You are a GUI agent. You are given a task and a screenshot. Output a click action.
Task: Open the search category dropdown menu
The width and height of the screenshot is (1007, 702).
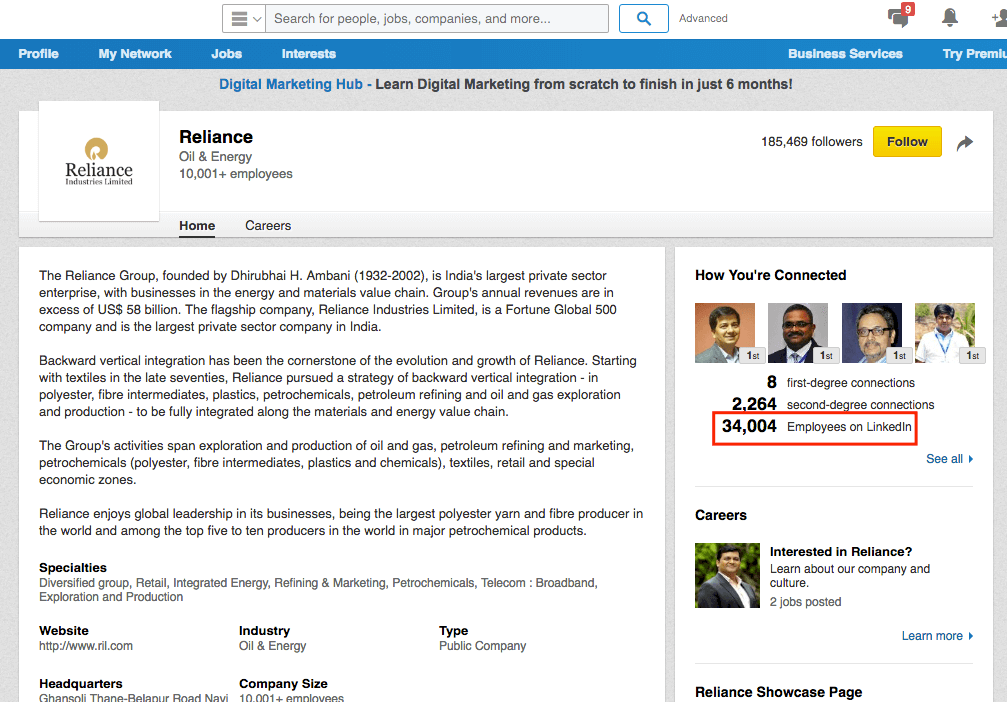244,19
